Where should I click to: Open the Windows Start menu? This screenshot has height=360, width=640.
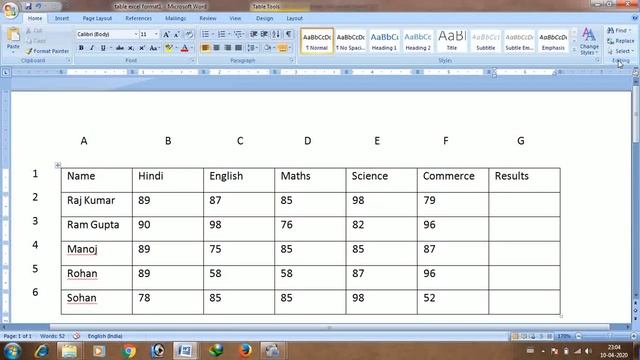coord(12,351)
